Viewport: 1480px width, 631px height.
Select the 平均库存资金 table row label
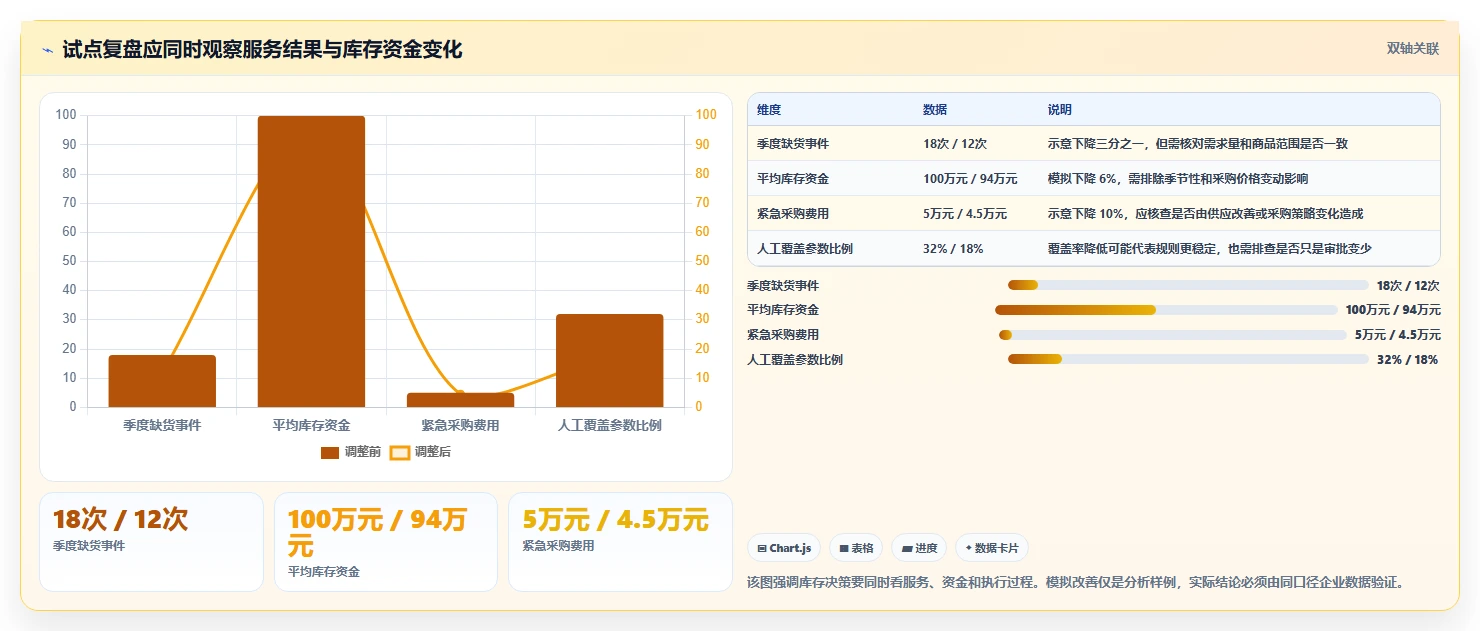point(793,179)
